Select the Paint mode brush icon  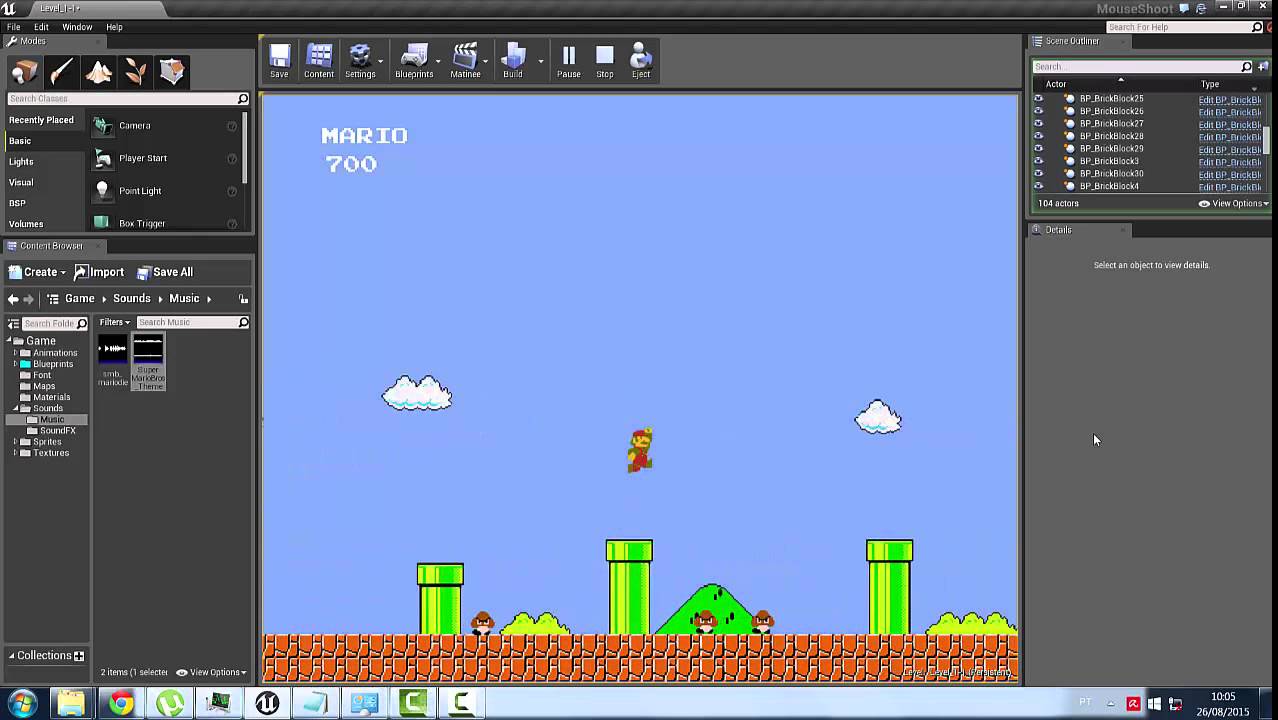point(61,71)
